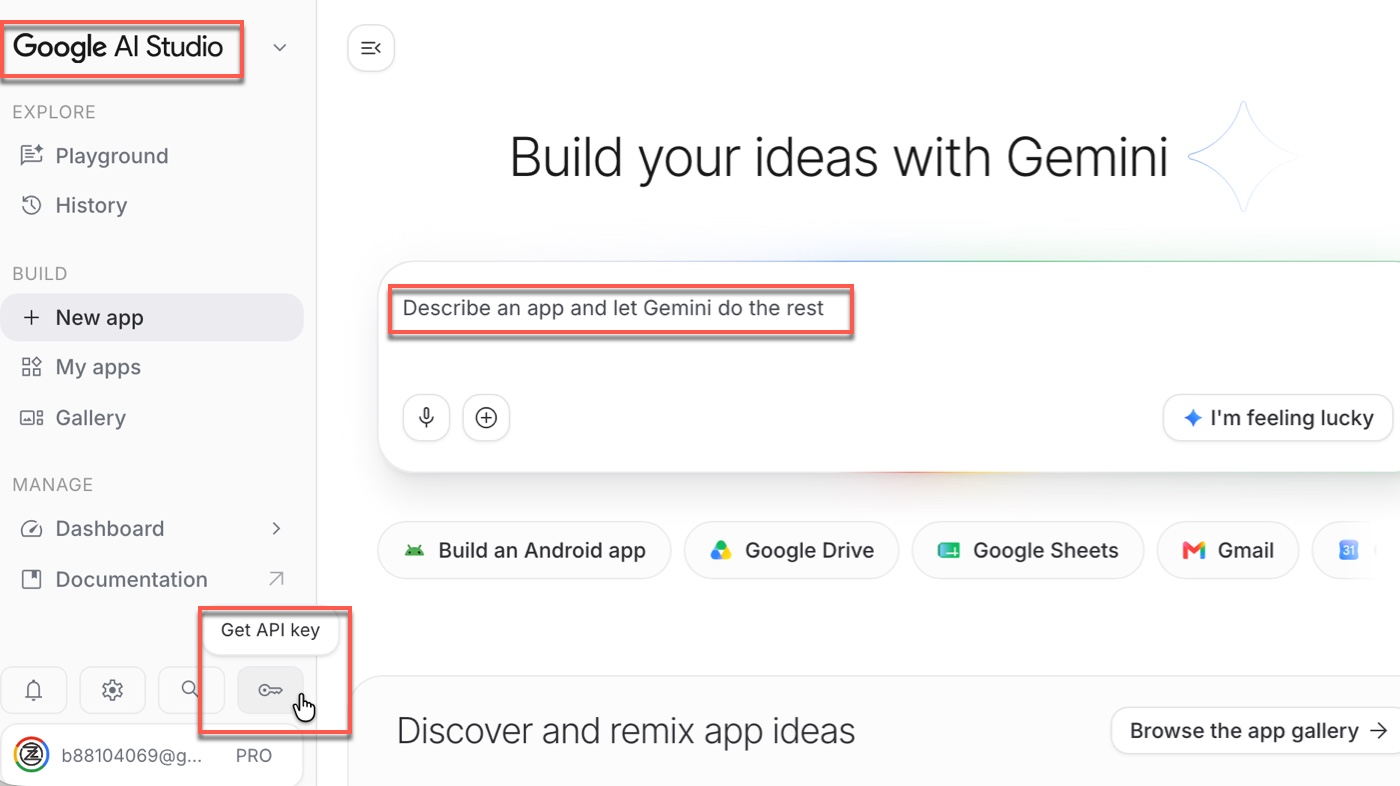Expand the dropdown next to Google AI Studio
Screen dimensions: 1400x786
[280, 48]
